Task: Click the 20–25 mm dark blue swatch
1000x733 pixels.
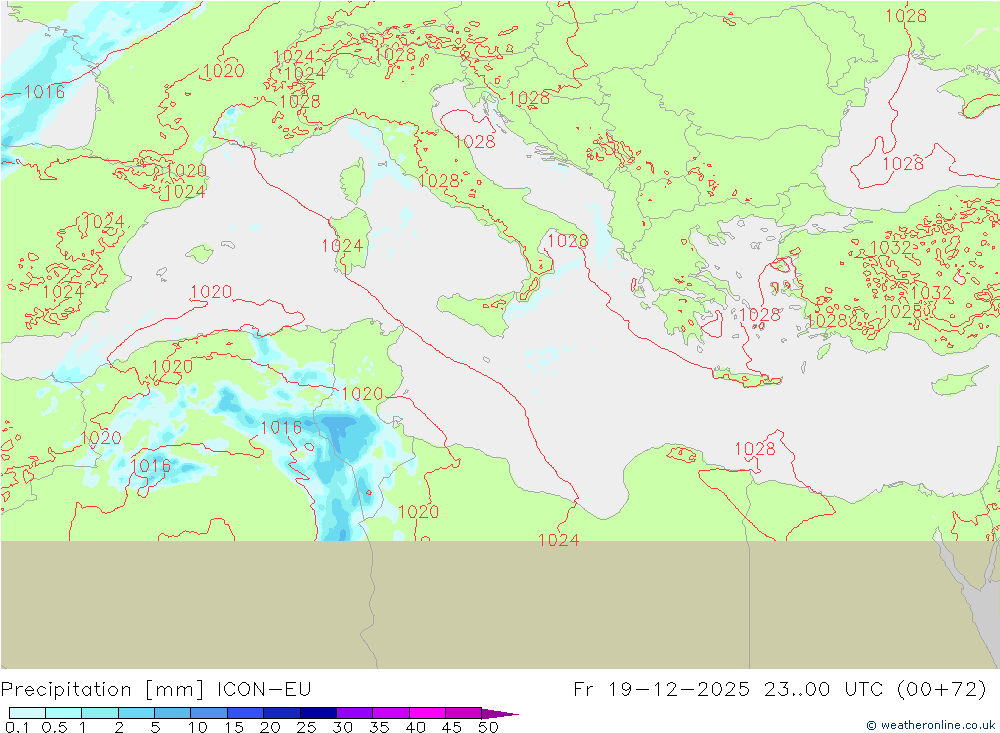Action: 282,713
